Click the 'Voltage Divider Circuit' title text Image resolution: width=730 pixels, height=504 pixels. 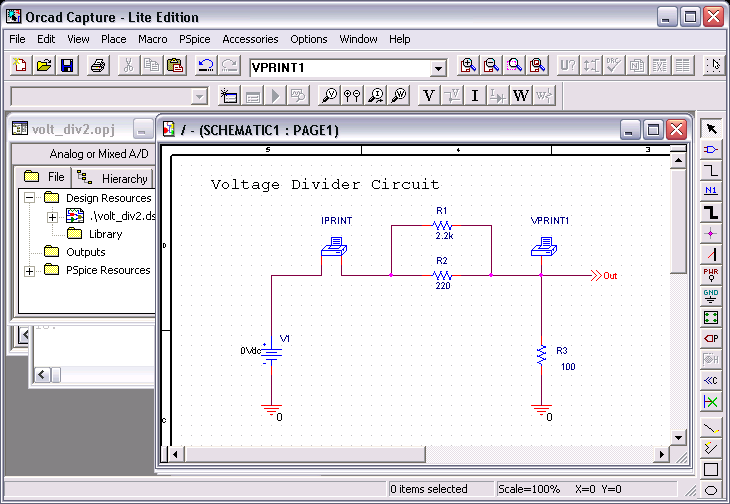(325, 184)
